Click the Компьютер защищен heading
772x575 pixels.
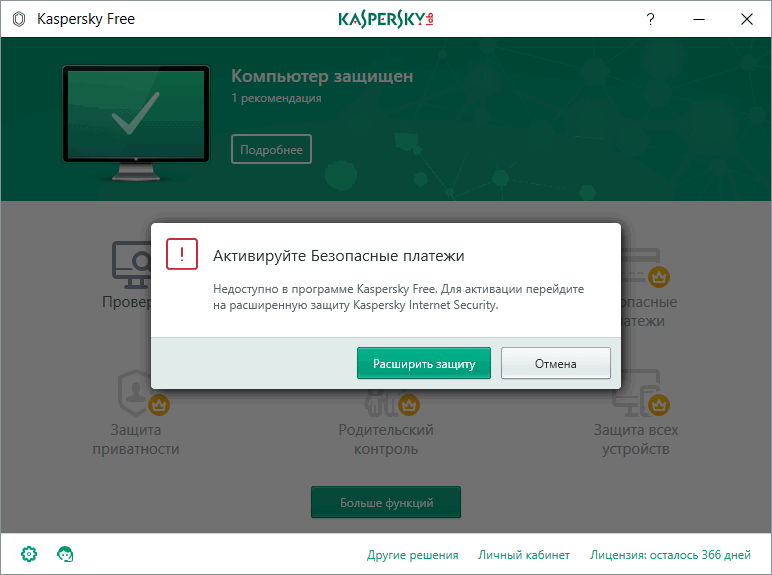[x=322, y=76]
